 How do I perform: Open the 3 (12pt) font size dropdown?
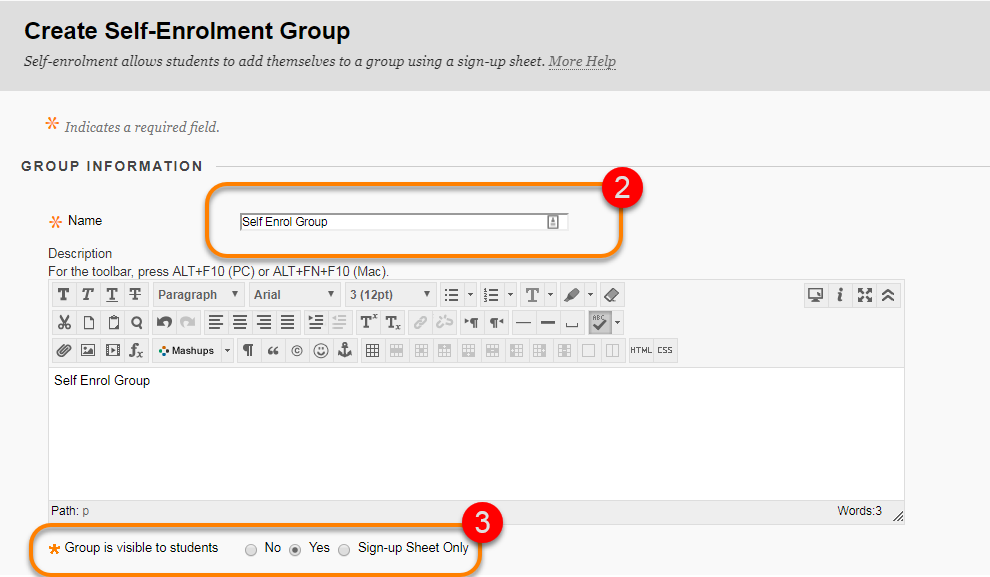pyautogui.click(x=390, y=295)
